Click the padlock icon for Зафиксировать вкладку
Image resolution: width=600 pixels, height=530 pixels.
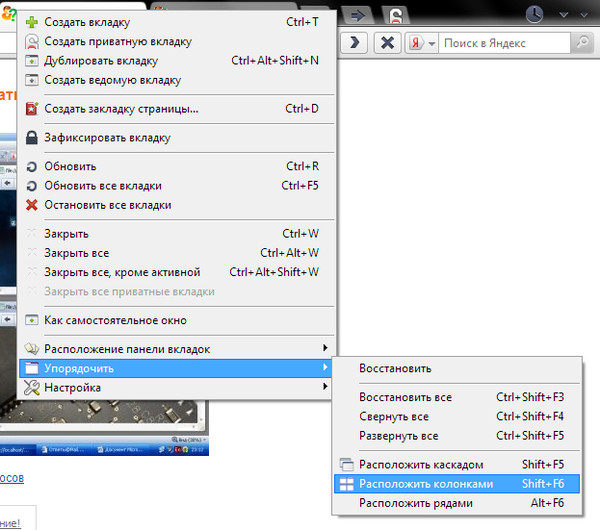tap(31, 138)
